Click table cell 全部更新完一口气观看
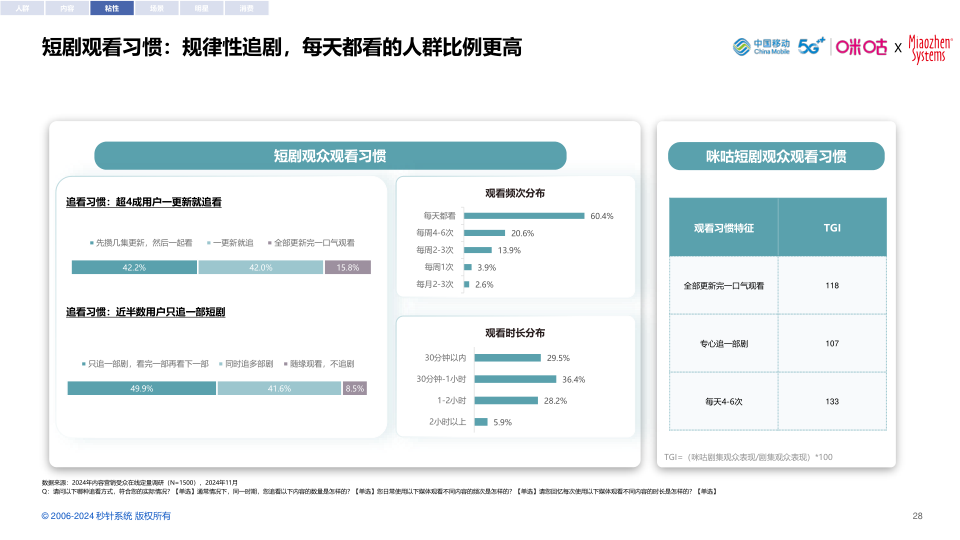Viewport: 960px width, 540px height. coord(724,285)
